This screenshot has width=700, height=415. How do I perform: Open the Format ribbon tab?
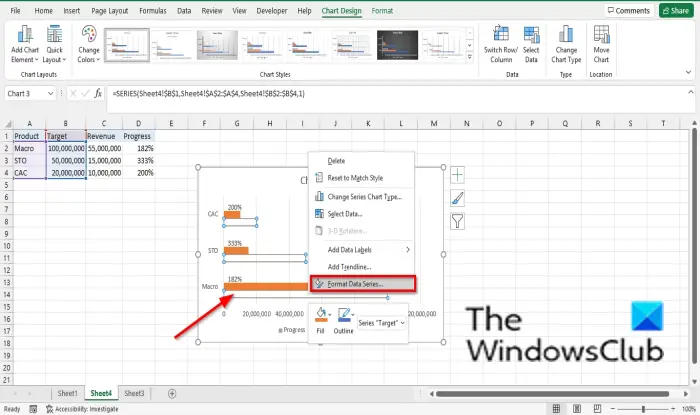point(382,11)
